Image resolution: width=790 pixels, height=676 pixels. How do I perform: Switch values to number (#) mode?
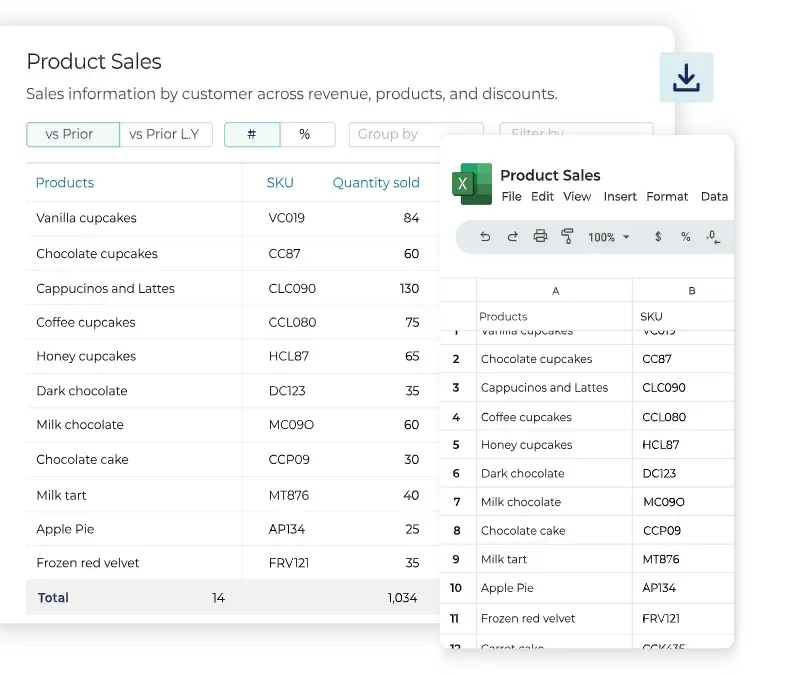click(252, 134)
